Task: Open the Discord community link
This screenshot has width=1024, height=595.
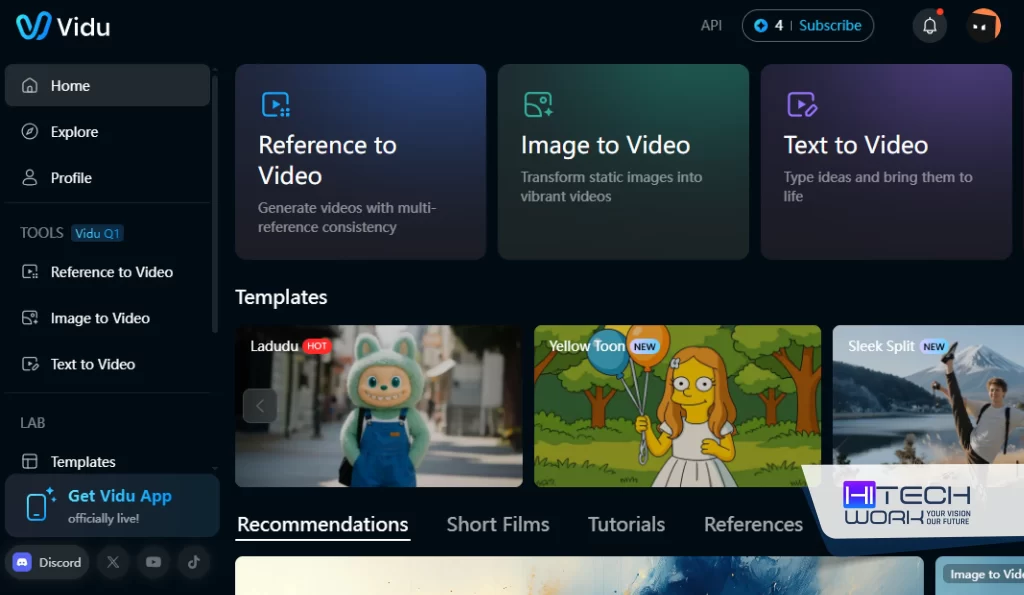Action: [46, 562]
